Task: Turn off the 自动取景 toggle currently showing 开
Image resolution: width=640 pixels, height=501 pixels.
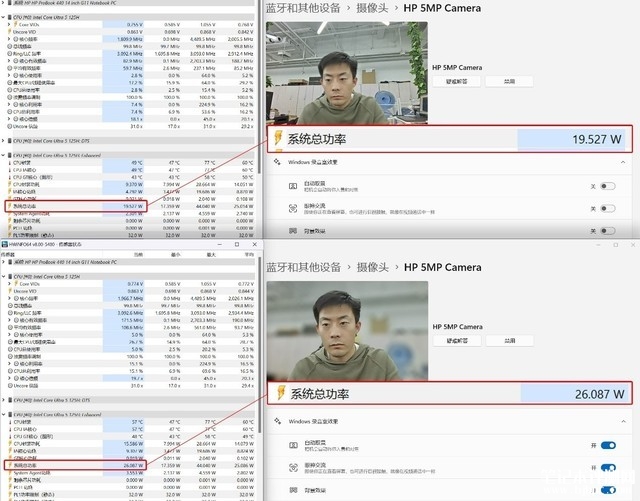Action: 608,445
